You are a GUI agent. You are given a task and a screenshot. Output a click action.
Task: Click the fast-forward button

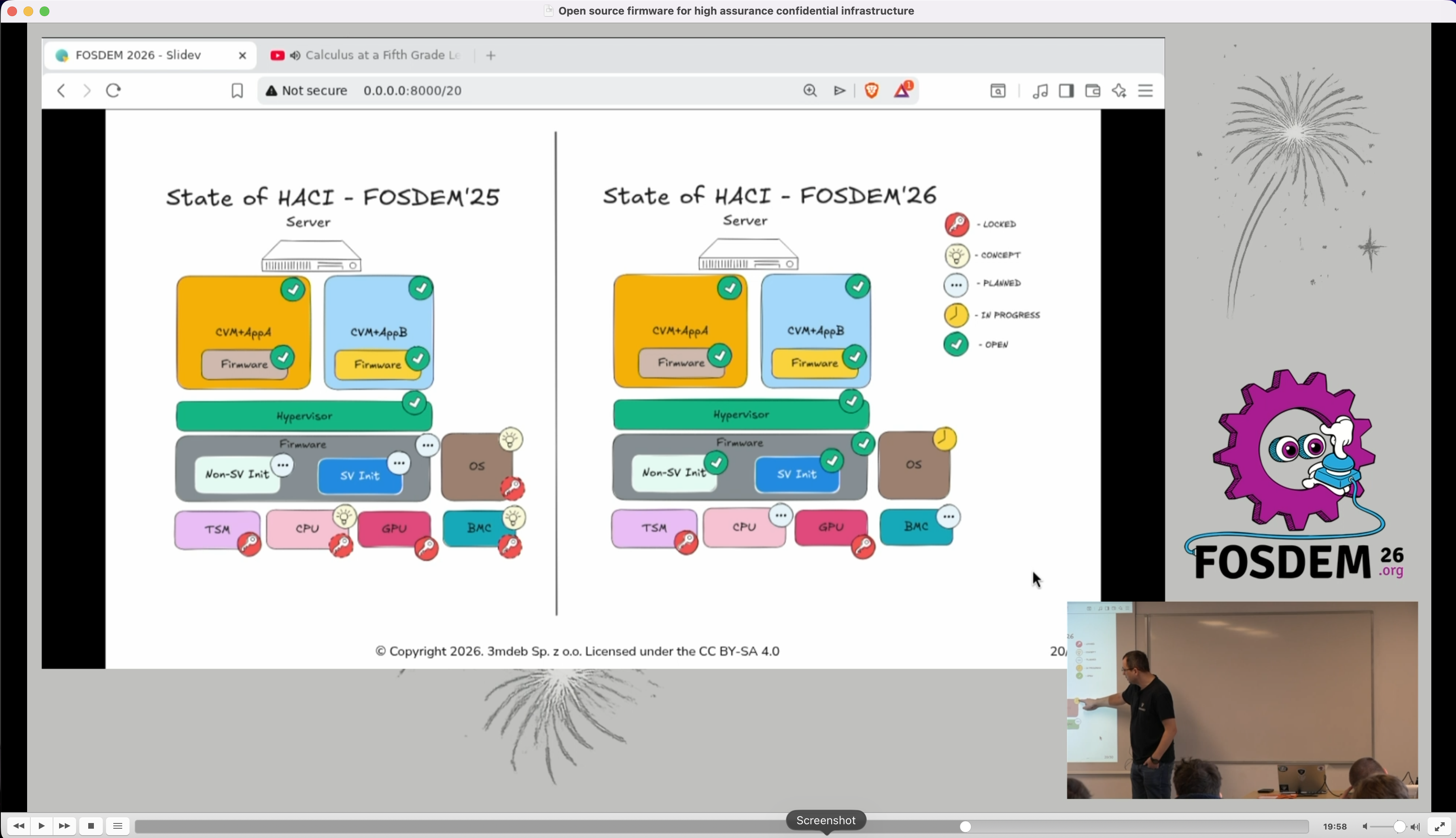pos(64,826)
